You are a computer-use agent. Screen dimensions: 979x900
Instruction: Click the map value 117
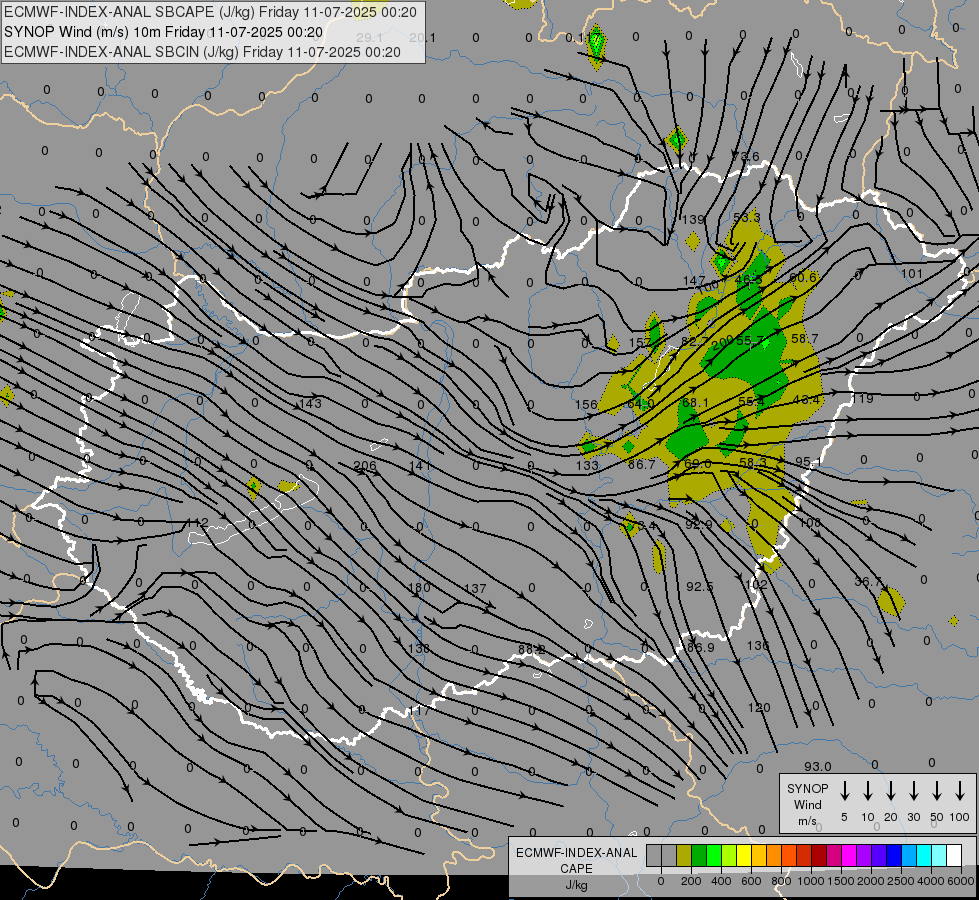pos(421,710)
